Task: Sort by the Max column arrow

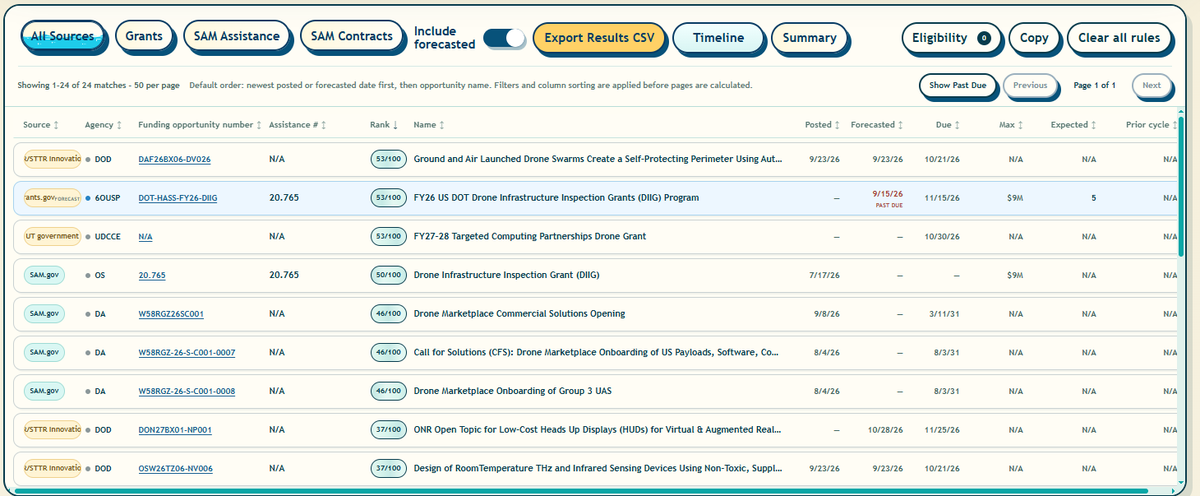Action: (x=1021, y=125)
